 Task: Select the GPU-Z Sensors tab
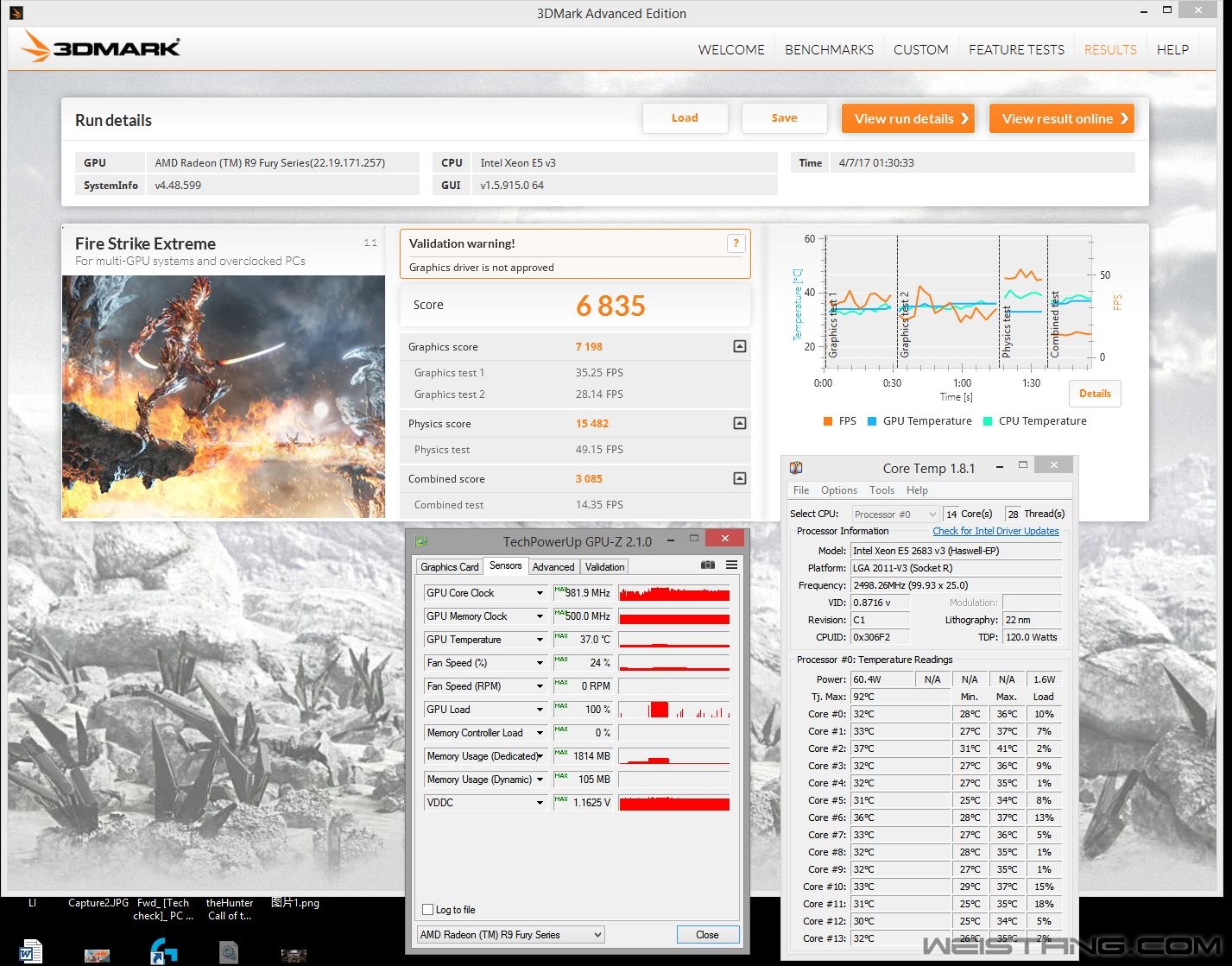[505, 565]
